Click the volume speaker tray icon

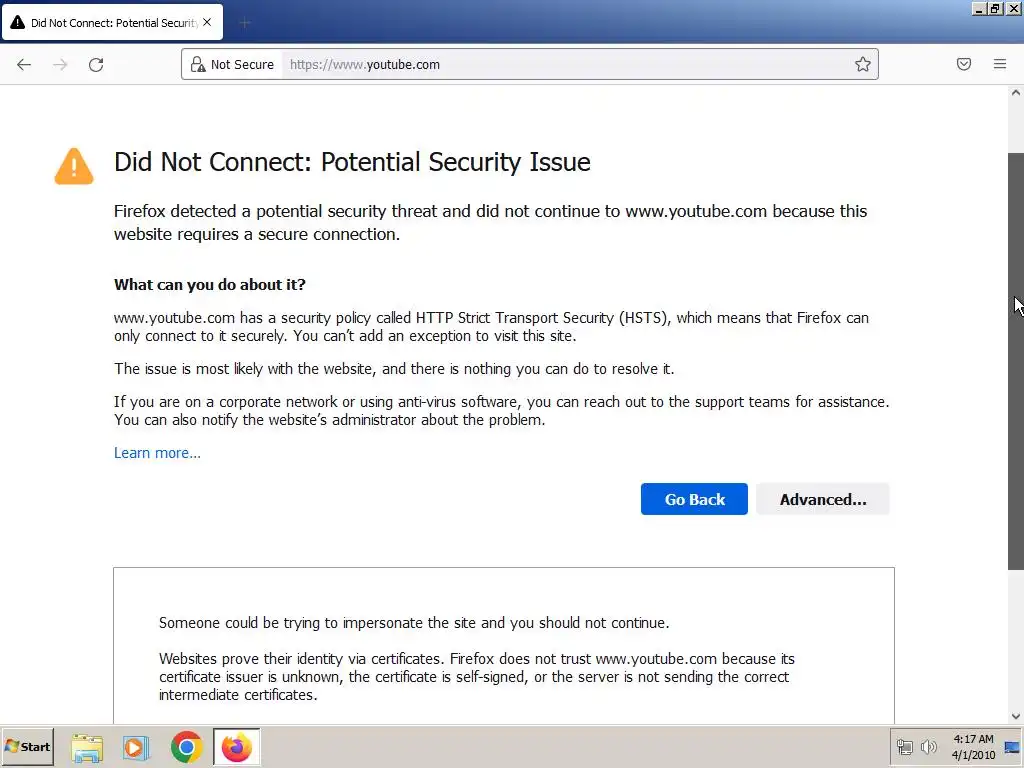[928, 747]
